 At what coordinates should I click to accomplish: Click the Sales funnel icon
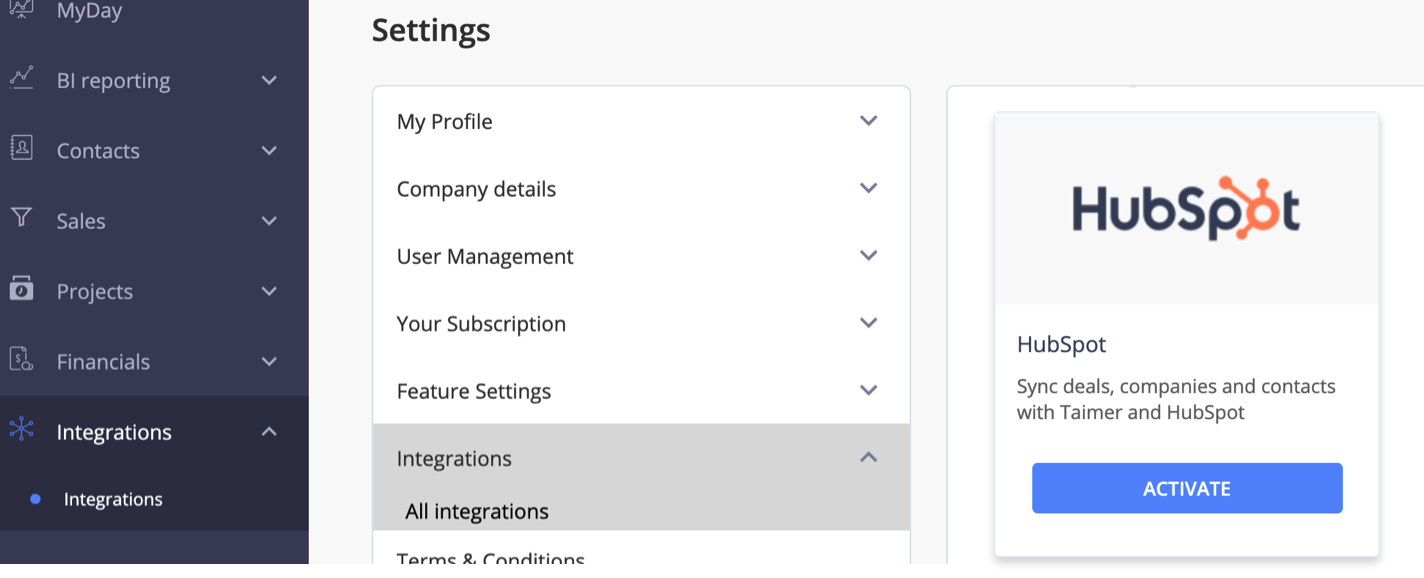pos(21,218)
